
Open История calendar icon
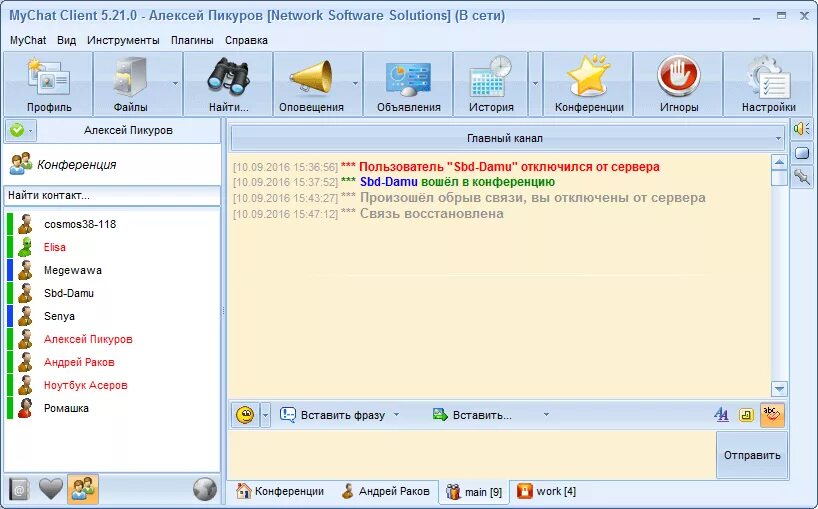point(491,77)
